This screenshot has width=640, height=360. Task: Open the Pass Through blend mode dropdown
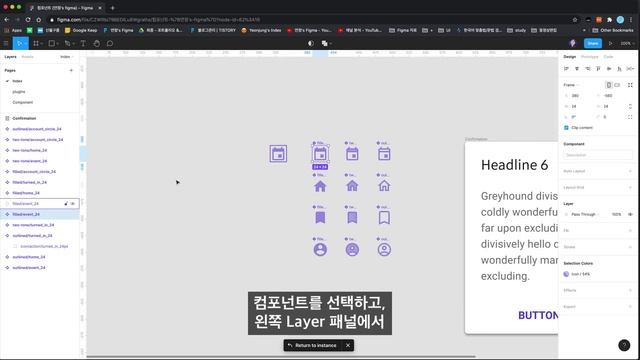point(585,214)
